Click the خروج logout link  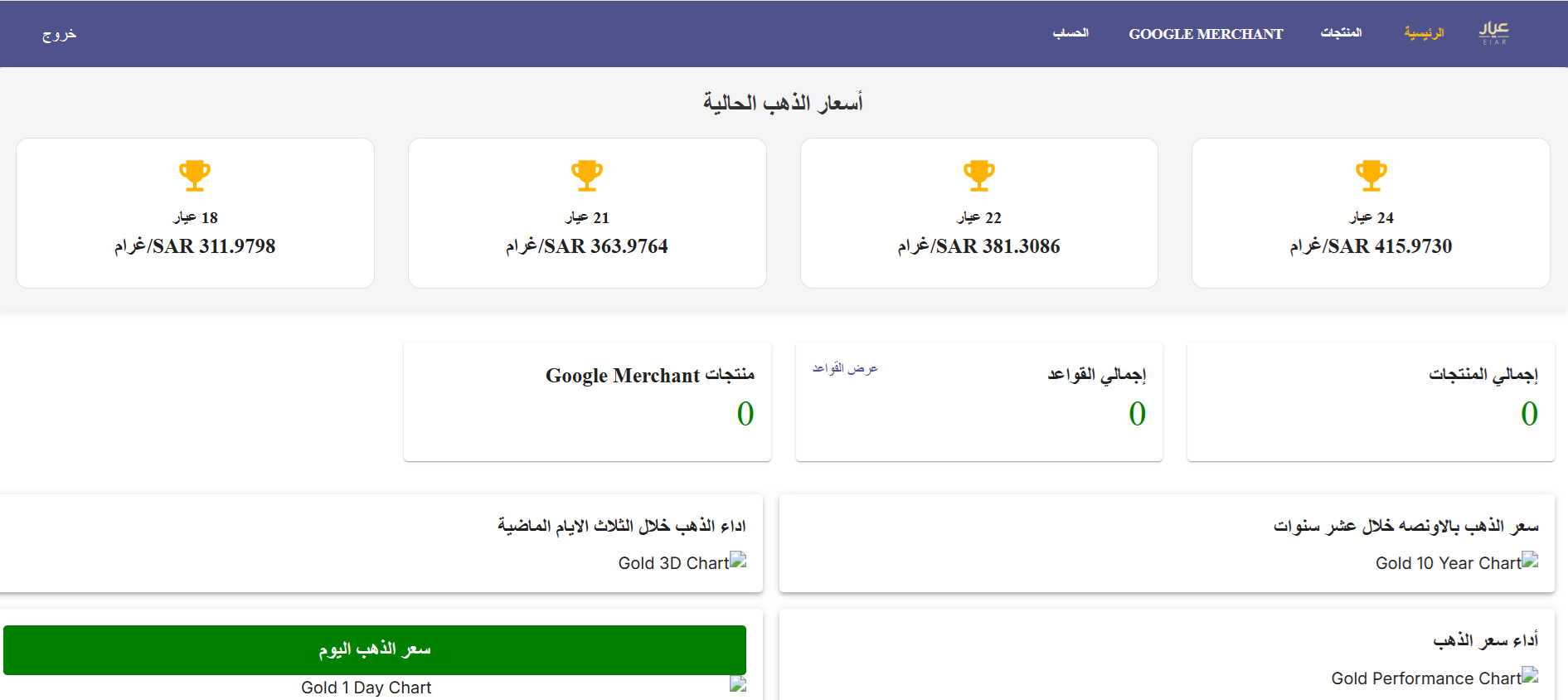[x=59, y=34]
